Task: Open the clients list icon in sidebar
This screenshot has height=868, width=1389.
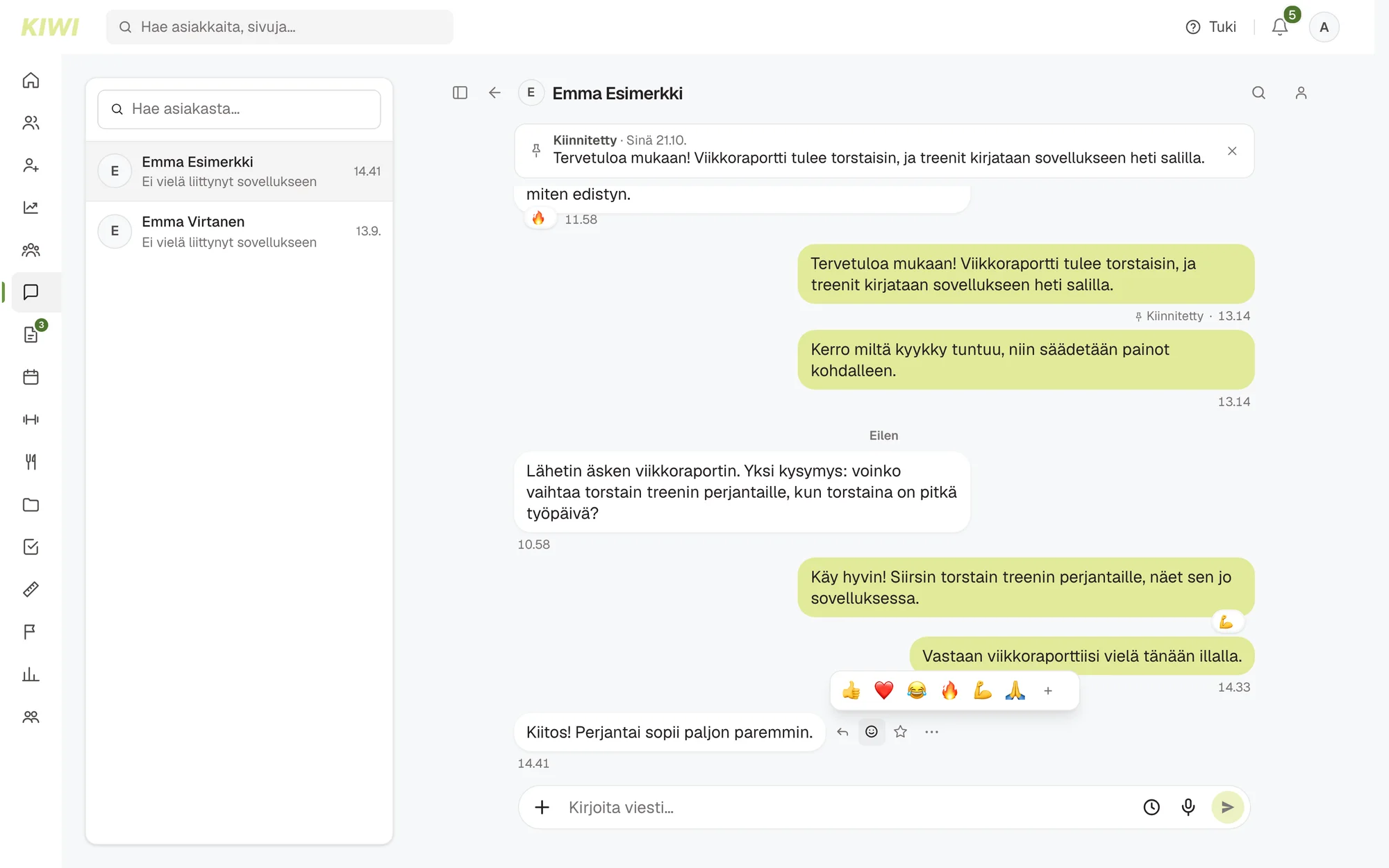Action: click(31, 123)
